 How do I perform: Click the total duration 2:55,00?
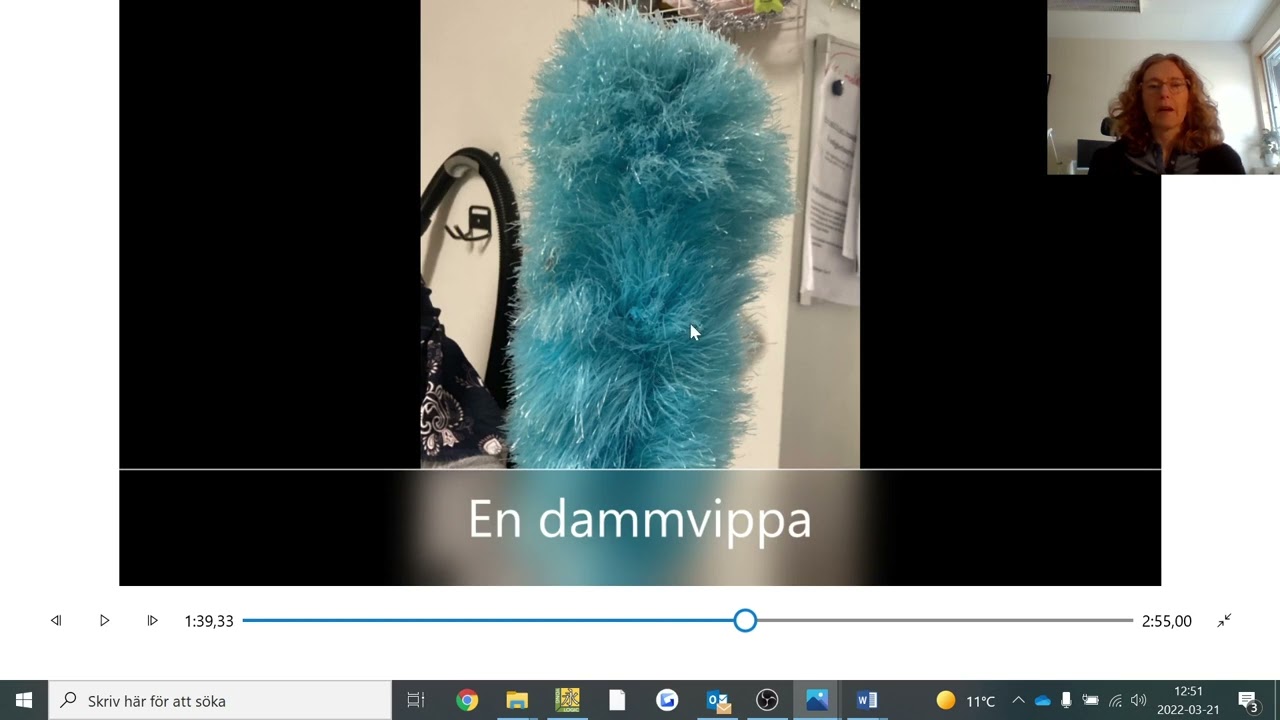(x=1167, y=621)
